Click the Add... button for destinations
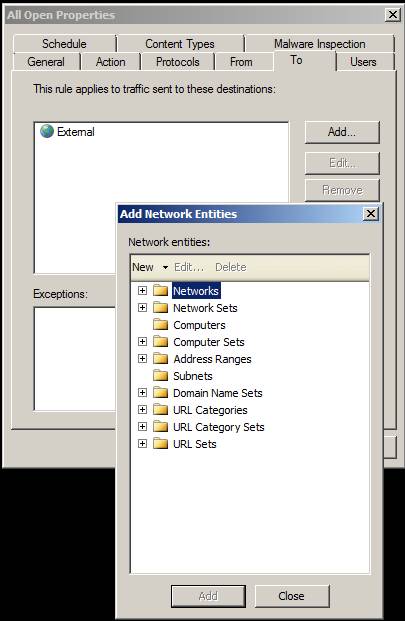Screen dimensions: 405x621 342,132
